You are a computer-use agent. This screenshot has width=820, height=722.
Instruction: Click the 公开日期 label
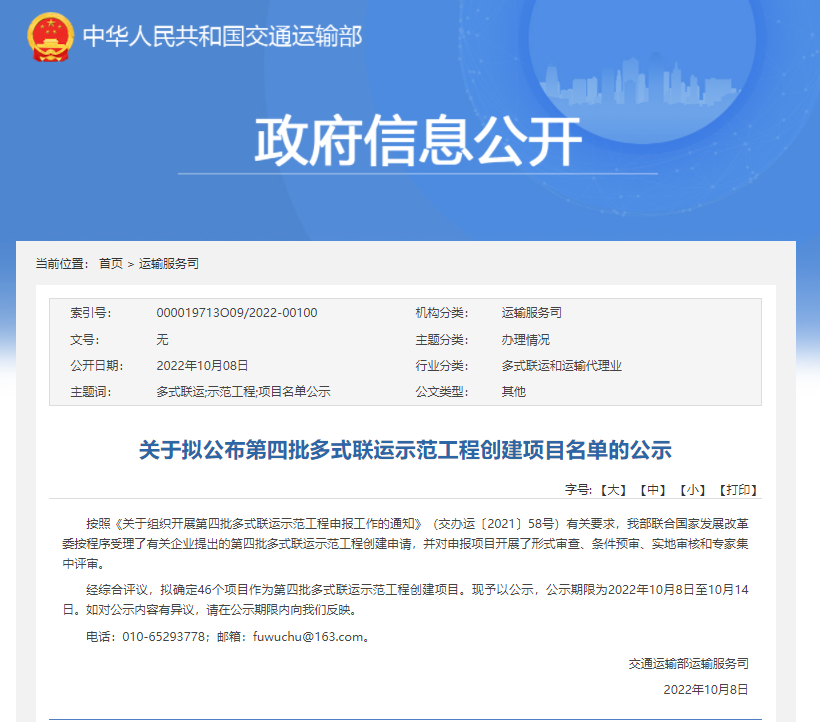[x=97, y=365]
